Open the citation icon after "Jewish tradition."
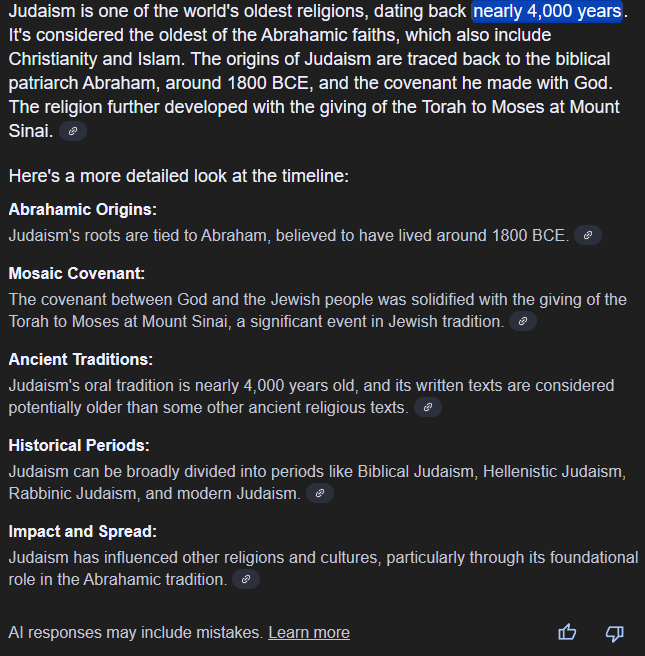 pos(523,321)
